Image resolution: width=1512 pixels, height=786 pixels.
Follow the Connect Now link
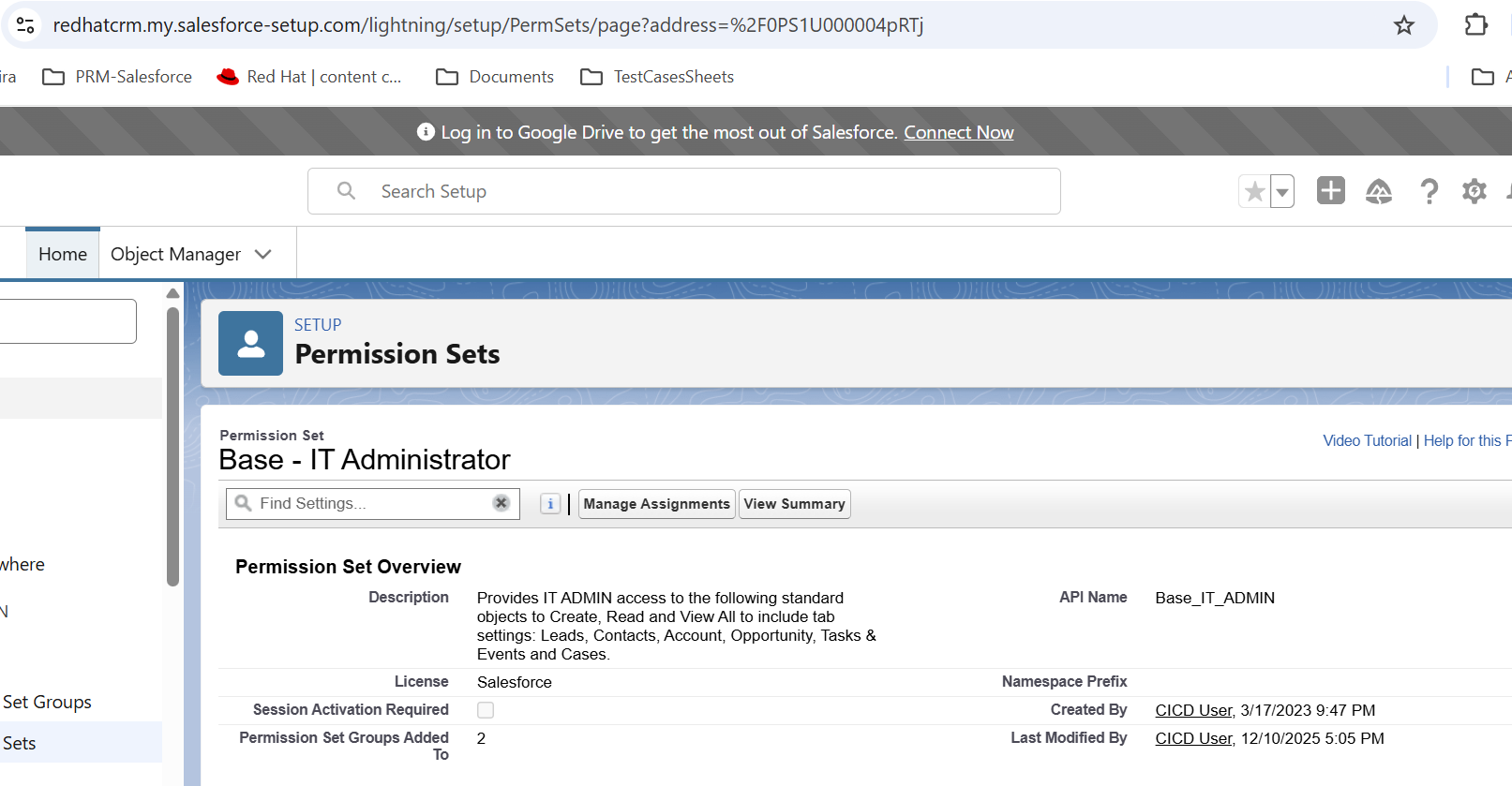[958, 132]
